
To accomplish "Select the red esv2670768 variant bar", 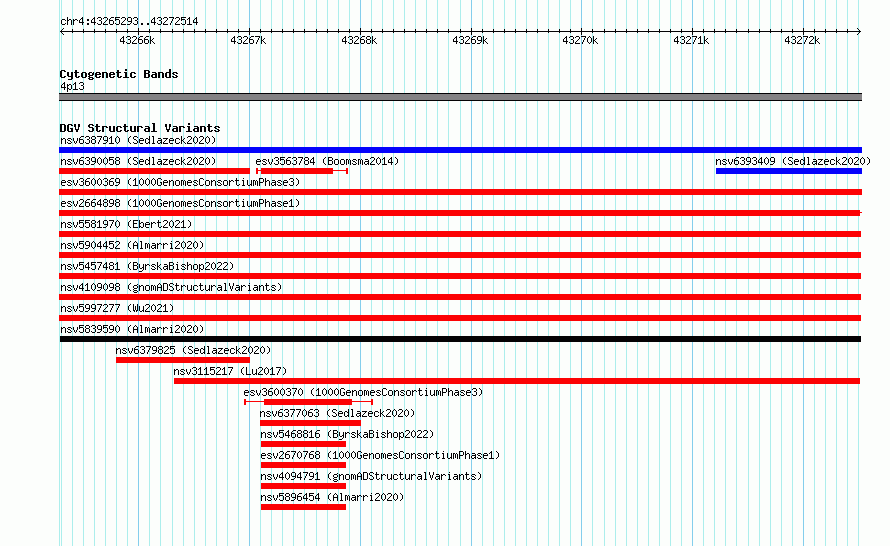I will coord(303,465).
